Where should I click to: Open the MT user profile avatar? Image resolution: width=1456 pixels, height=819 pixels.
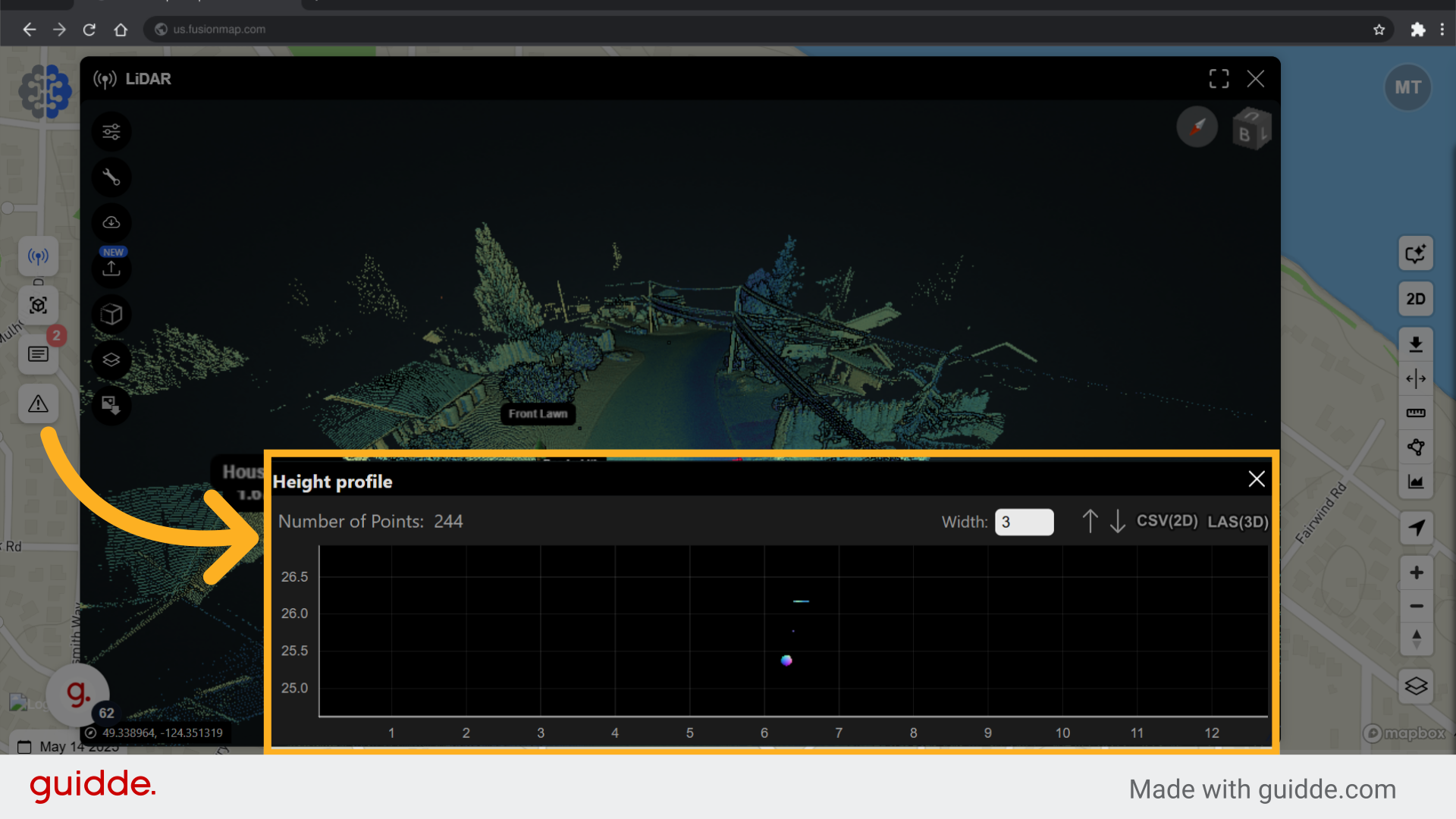pyautogui.click(x=1408, y=88)
